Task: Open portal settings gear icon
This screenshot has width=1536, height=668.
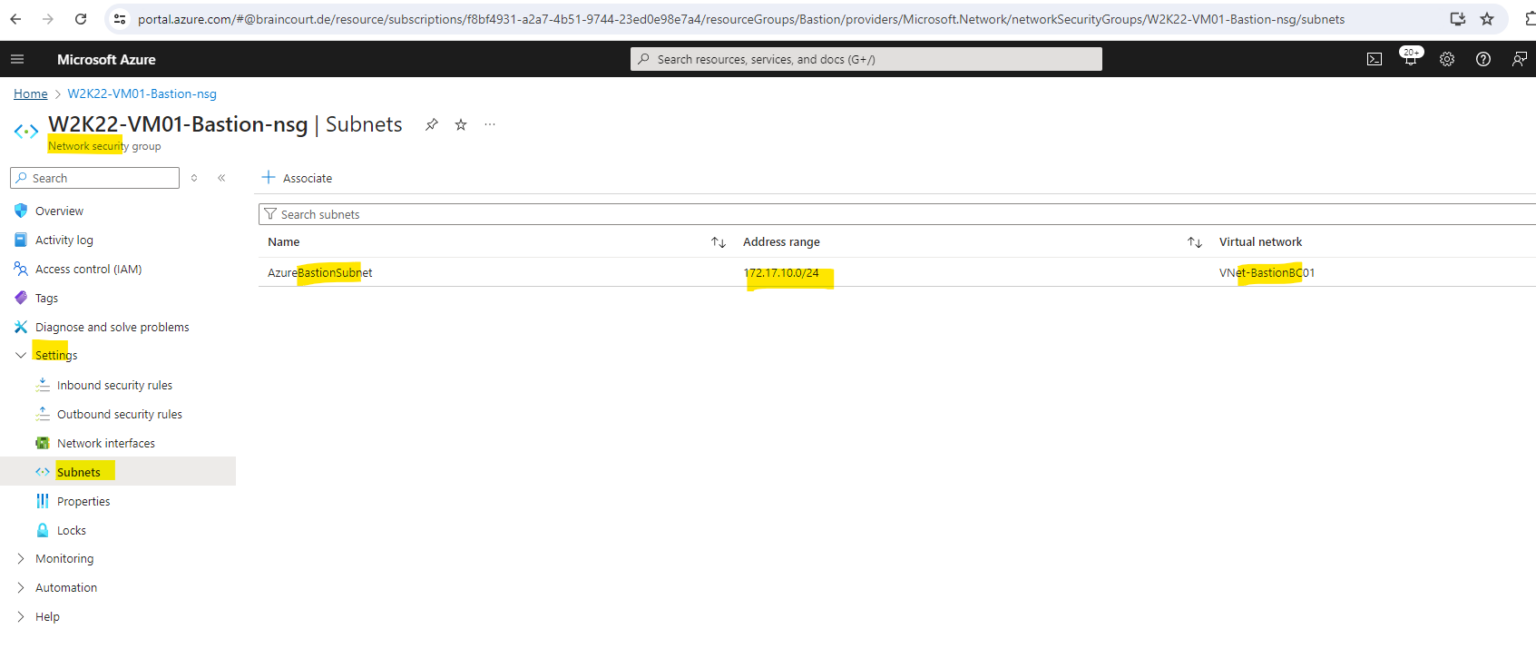Action: (x=1447, y=59)
